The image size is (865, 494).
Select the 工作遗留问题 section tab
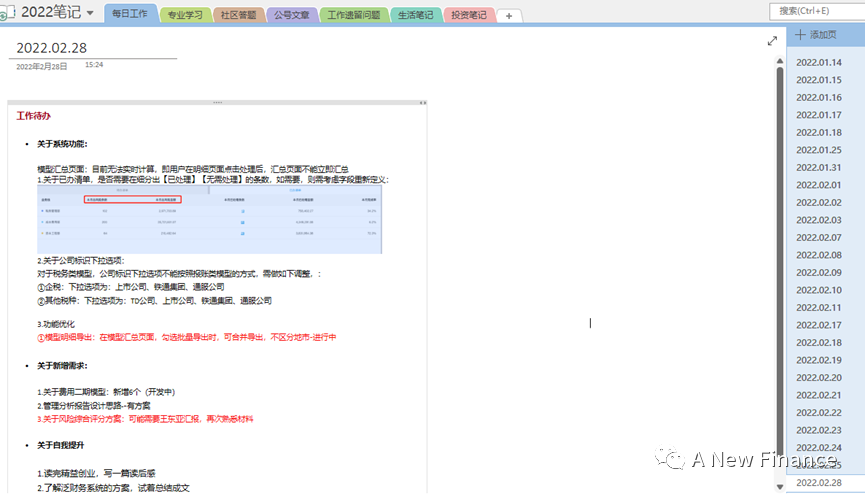(354, 15)
